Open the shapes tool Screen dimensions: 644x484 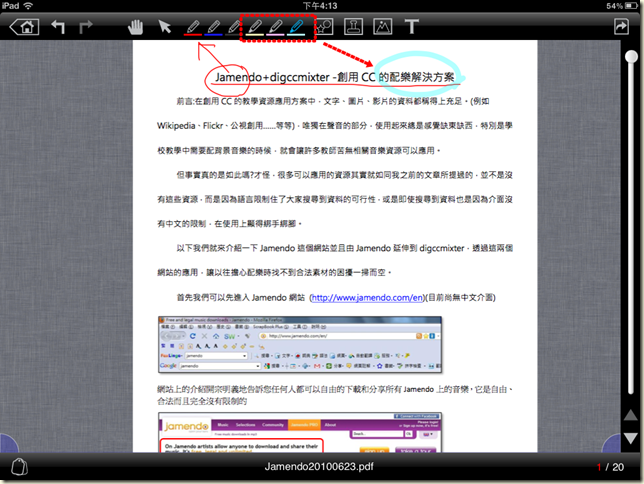(x=324, y=27)
